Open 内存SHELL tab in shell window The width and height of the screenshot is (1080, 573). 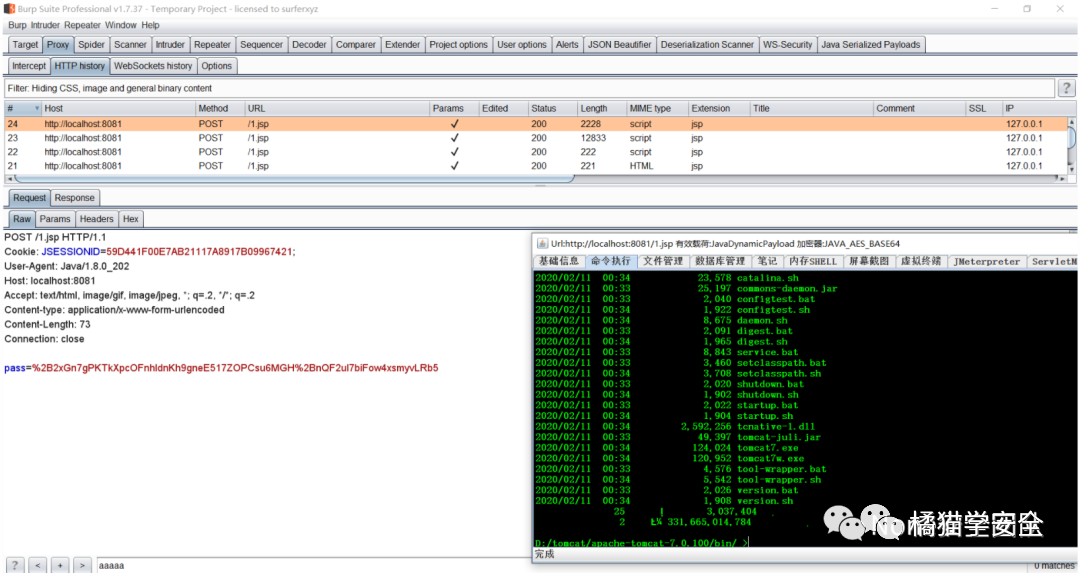(813, 262)
